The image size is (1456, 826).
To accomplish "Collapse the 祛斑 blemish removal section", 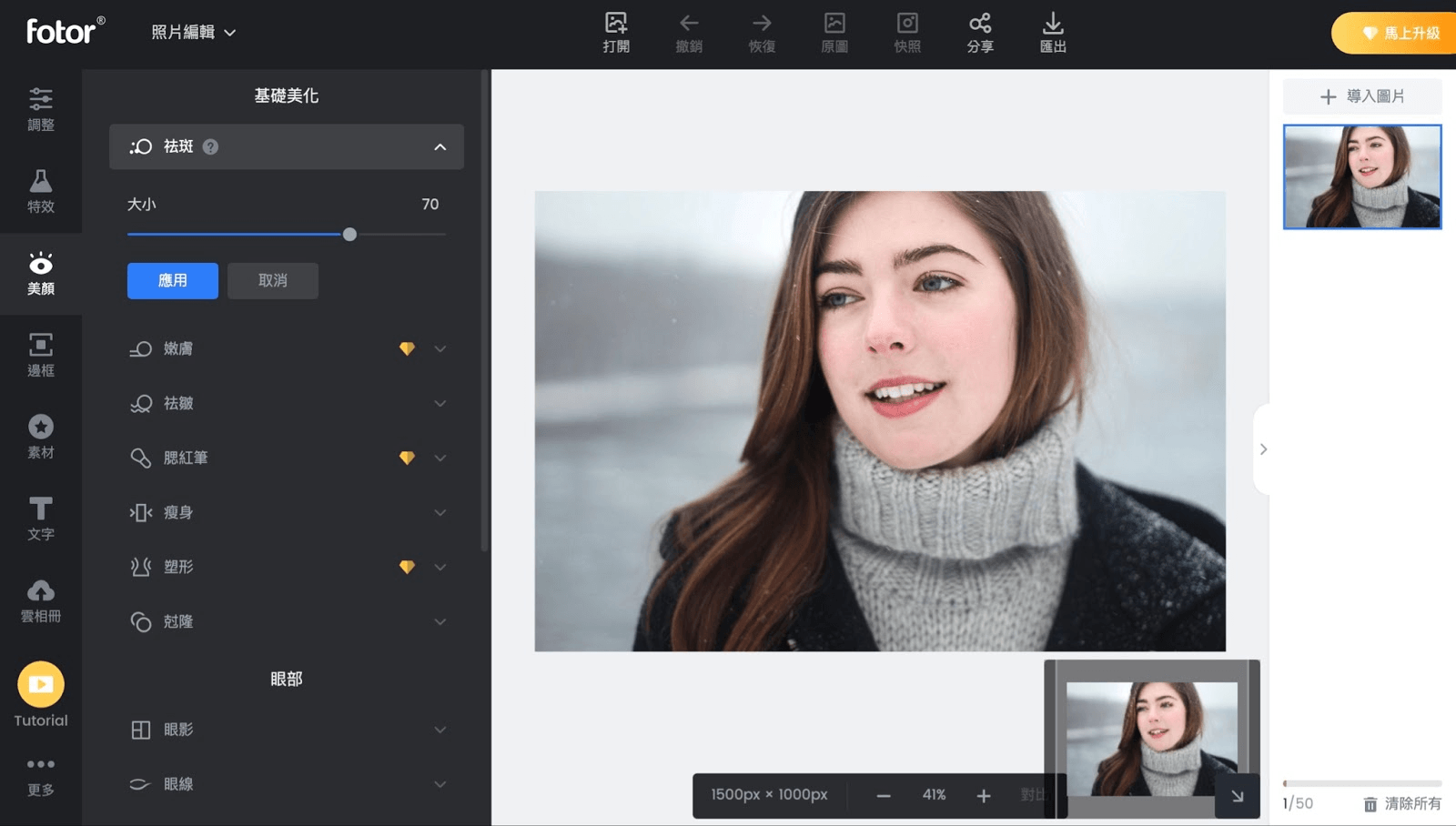I will [440, 146].
